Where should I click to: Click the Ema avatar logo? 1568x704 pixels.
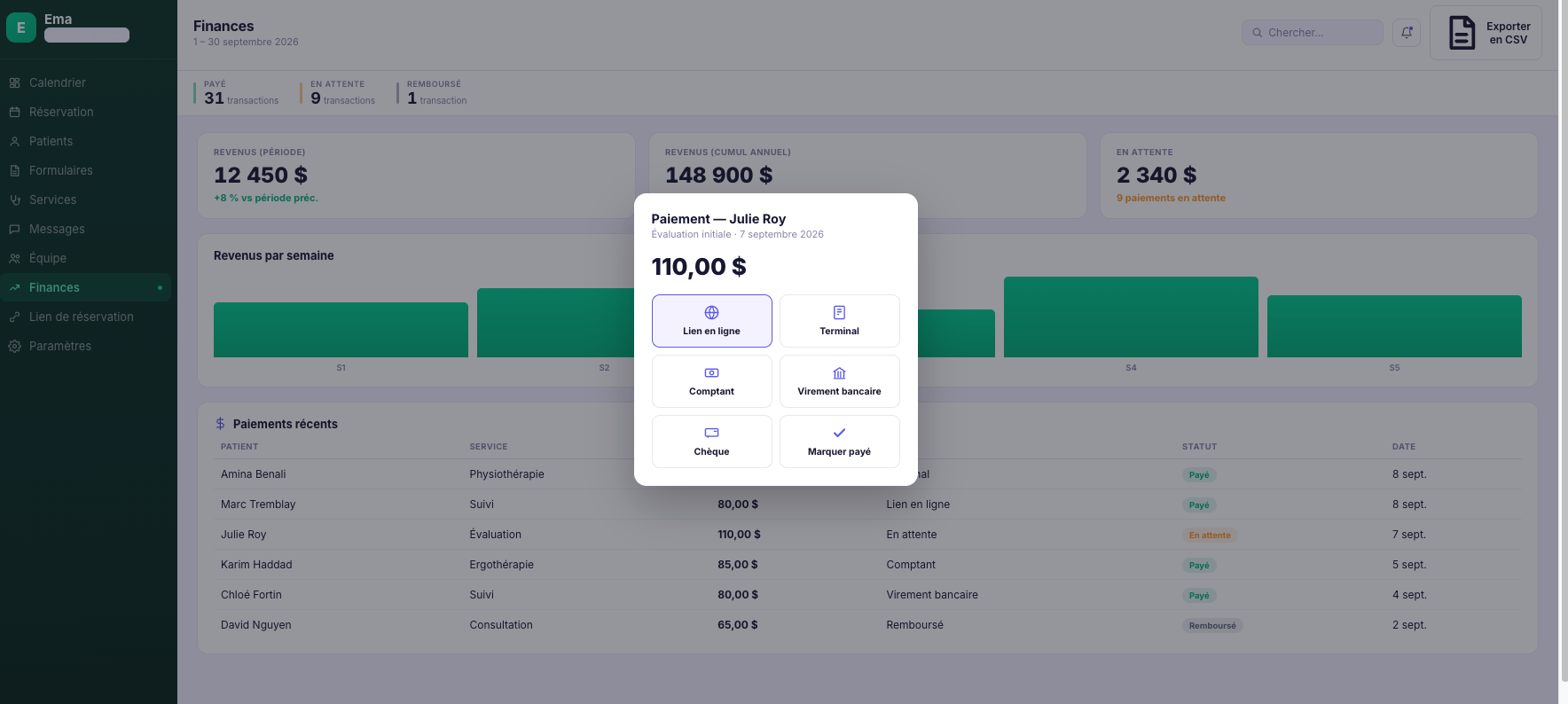coord(21,27)
